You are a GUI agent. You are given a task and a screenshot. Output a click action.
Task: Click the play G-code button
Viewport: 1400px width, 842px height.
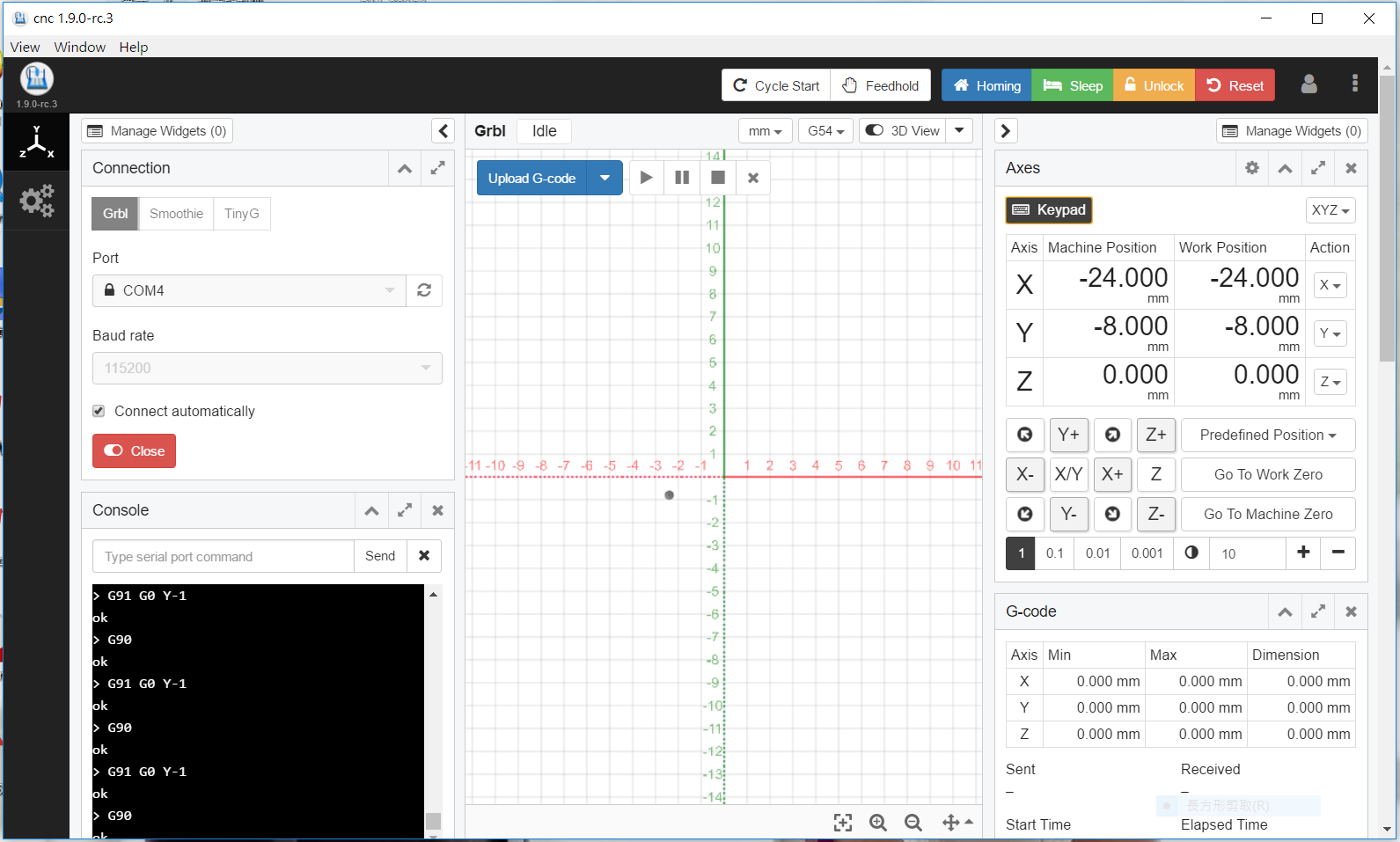(646, 178)
